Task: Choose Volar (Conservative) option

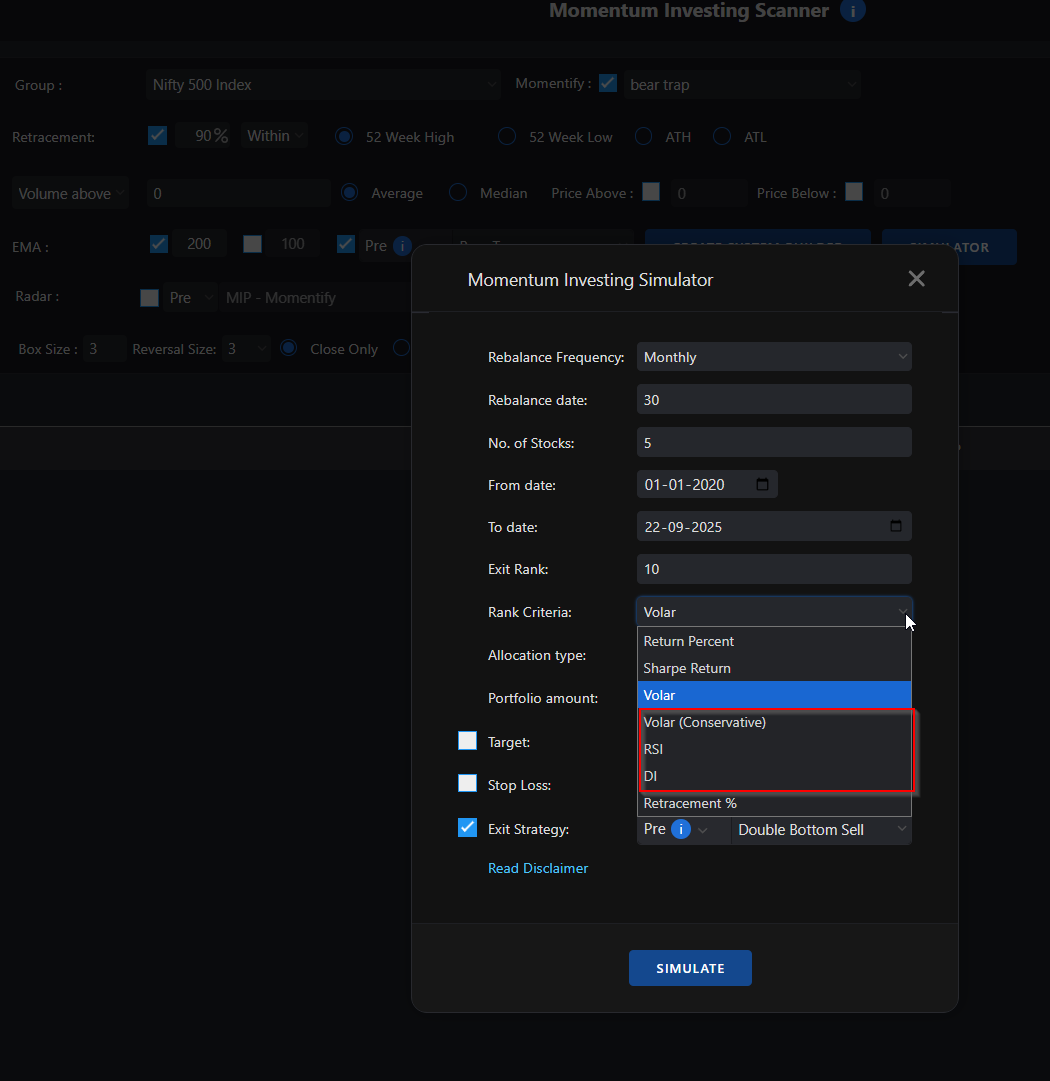Action: (x=774, y=722)
